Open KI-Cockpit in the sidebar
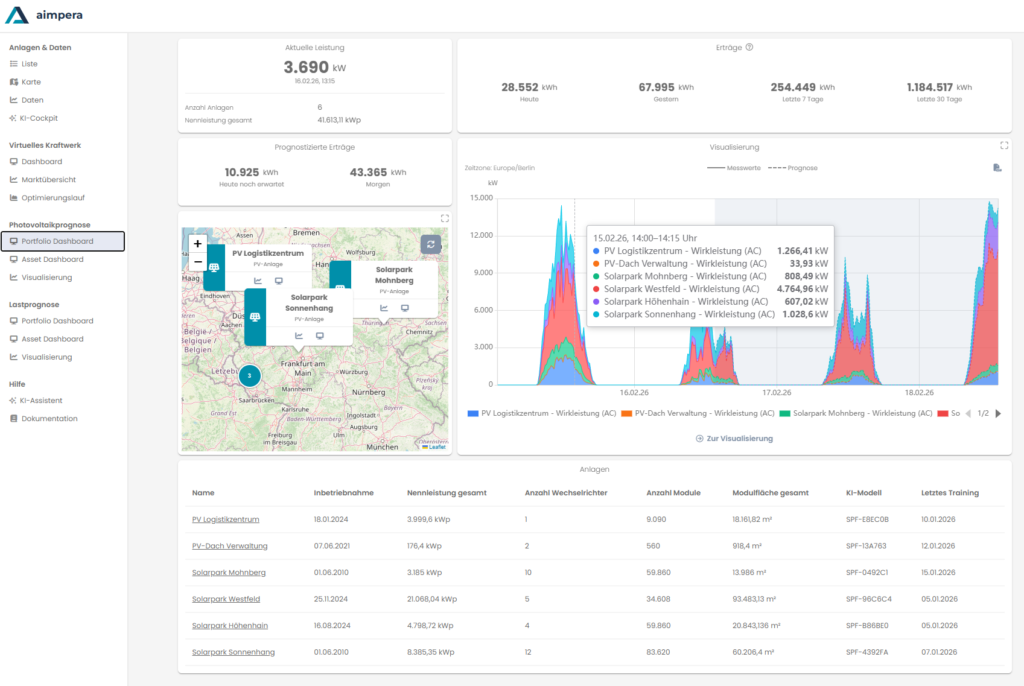Image resolution: width=1024 pixels, height=686 pixels. [x=40, y=118]
